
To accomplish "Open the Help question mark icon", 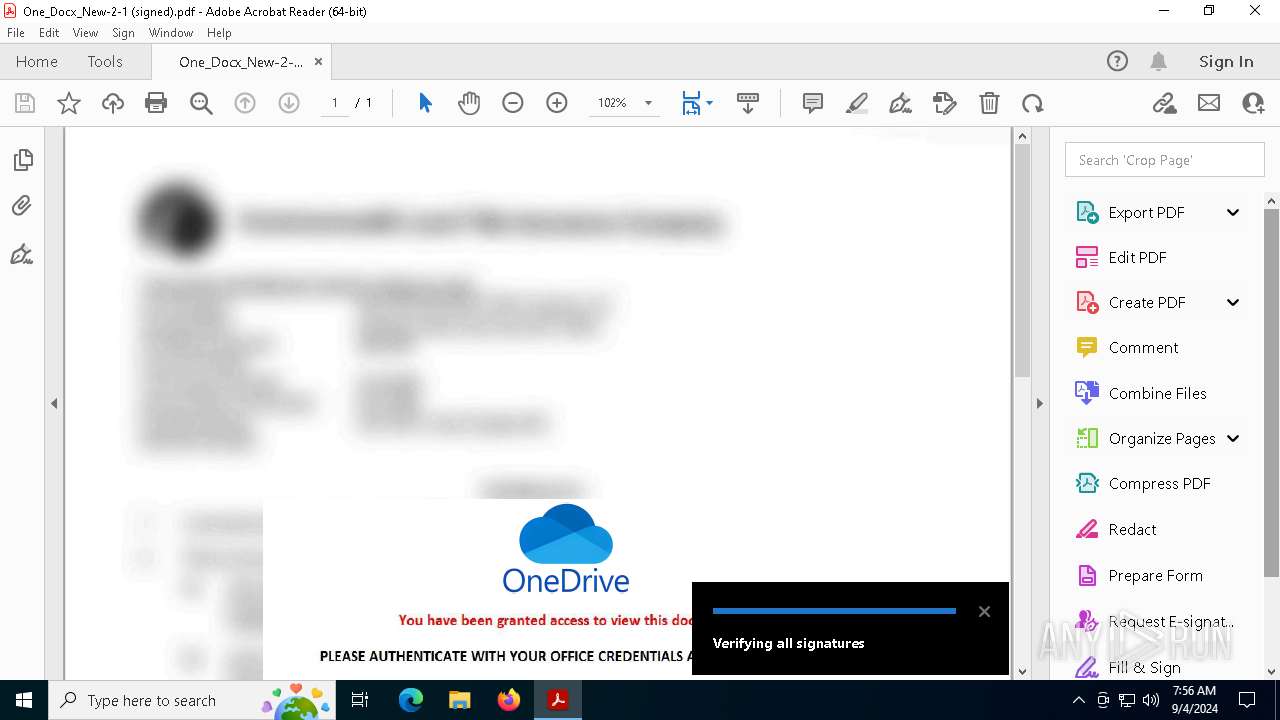I will (x=1117, y=62).
